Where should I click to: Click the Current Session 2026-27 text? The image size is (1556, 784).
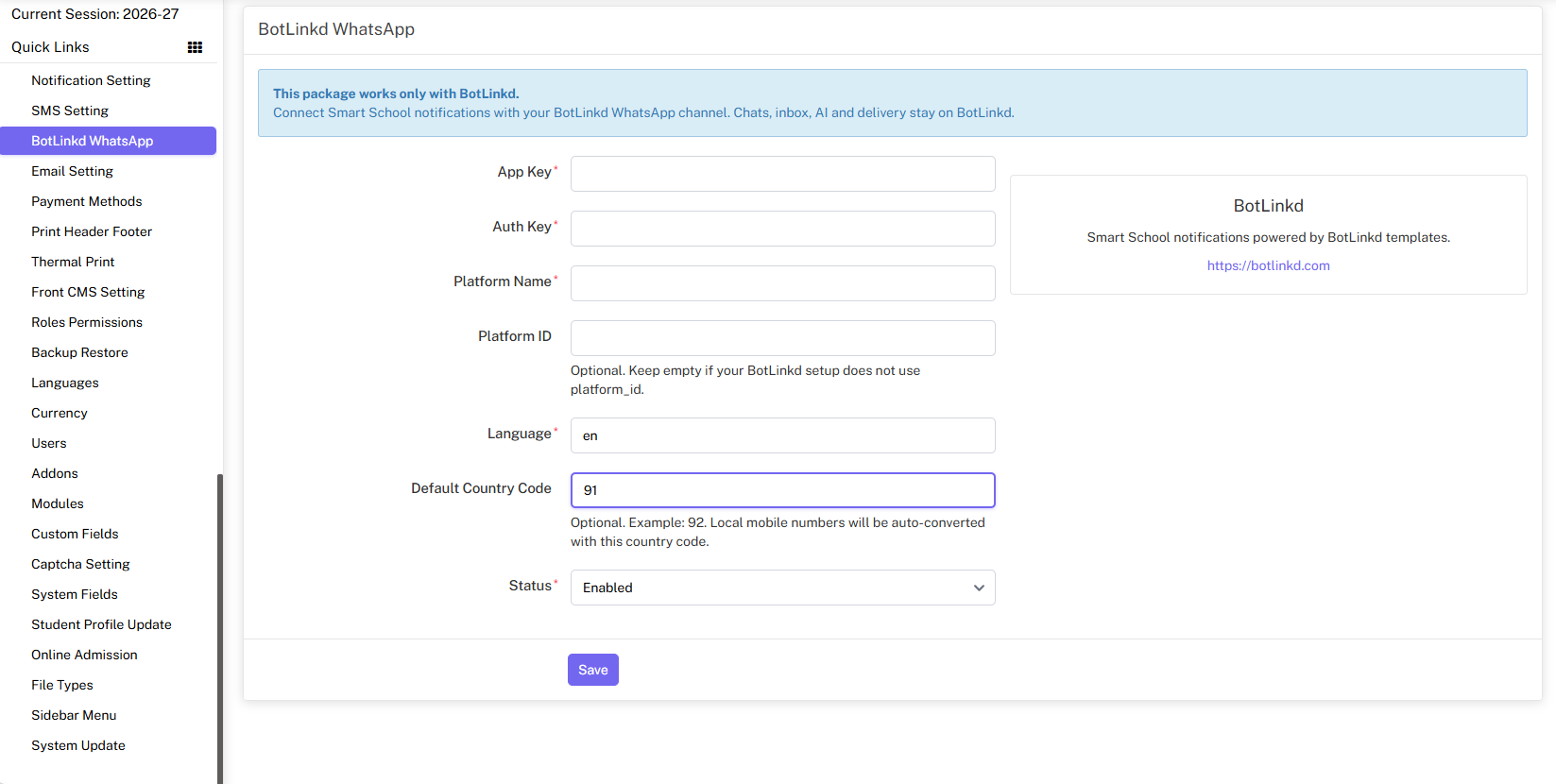tap(94, 14)
